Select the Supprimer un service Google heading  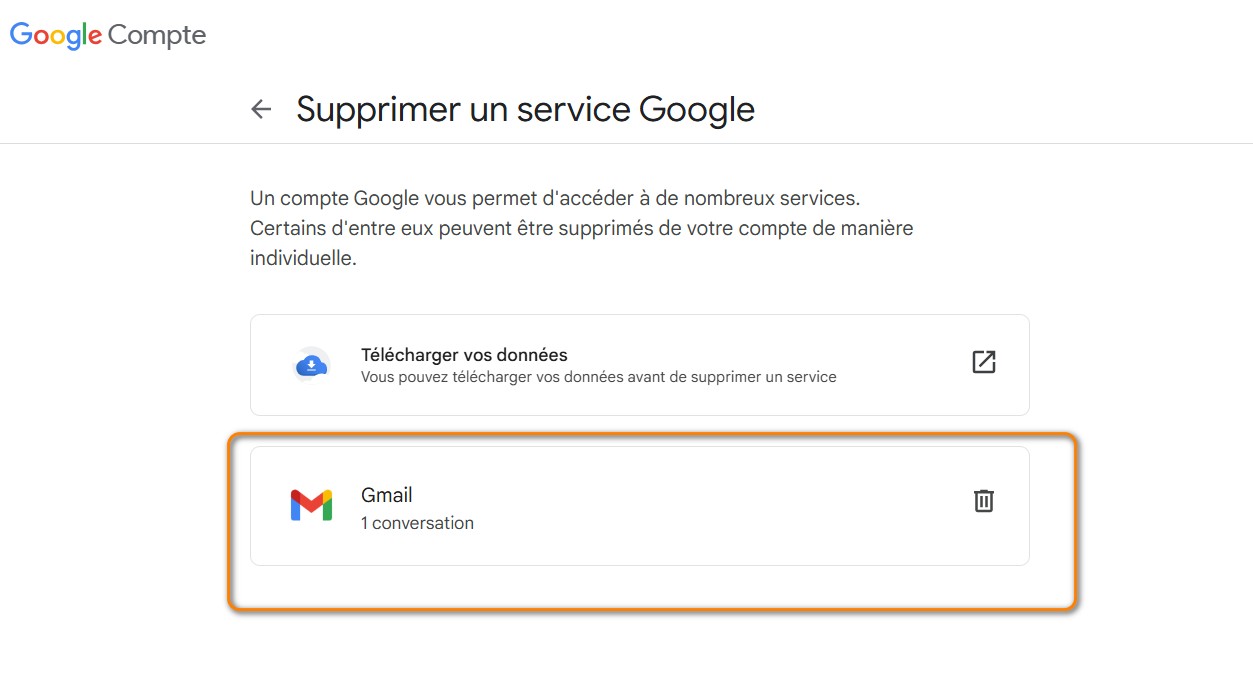coord(524,108)
